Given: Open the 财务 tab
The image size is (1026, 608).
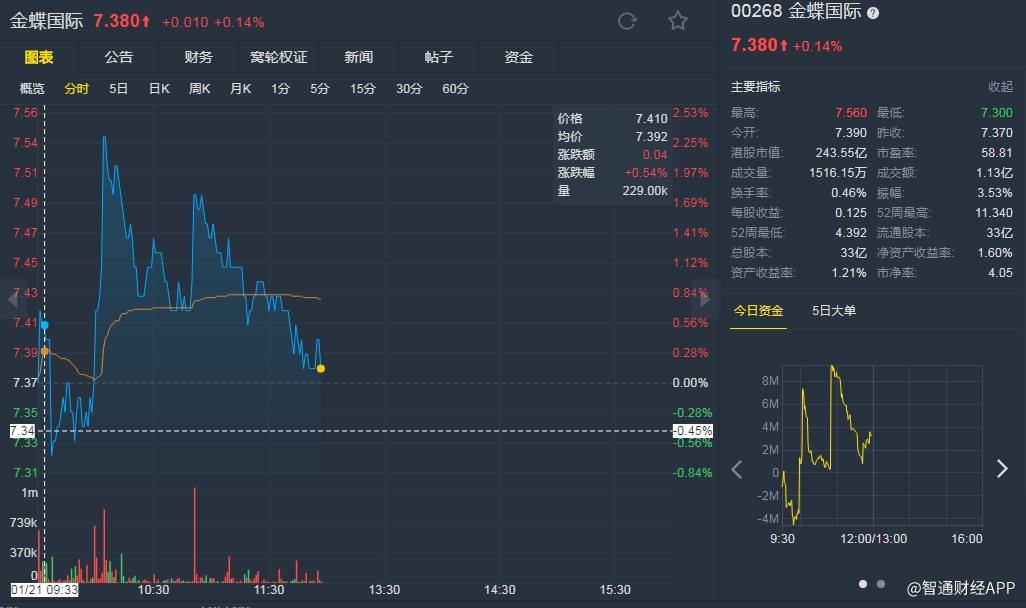Looking at the screenshot, I should coord(198,57).
